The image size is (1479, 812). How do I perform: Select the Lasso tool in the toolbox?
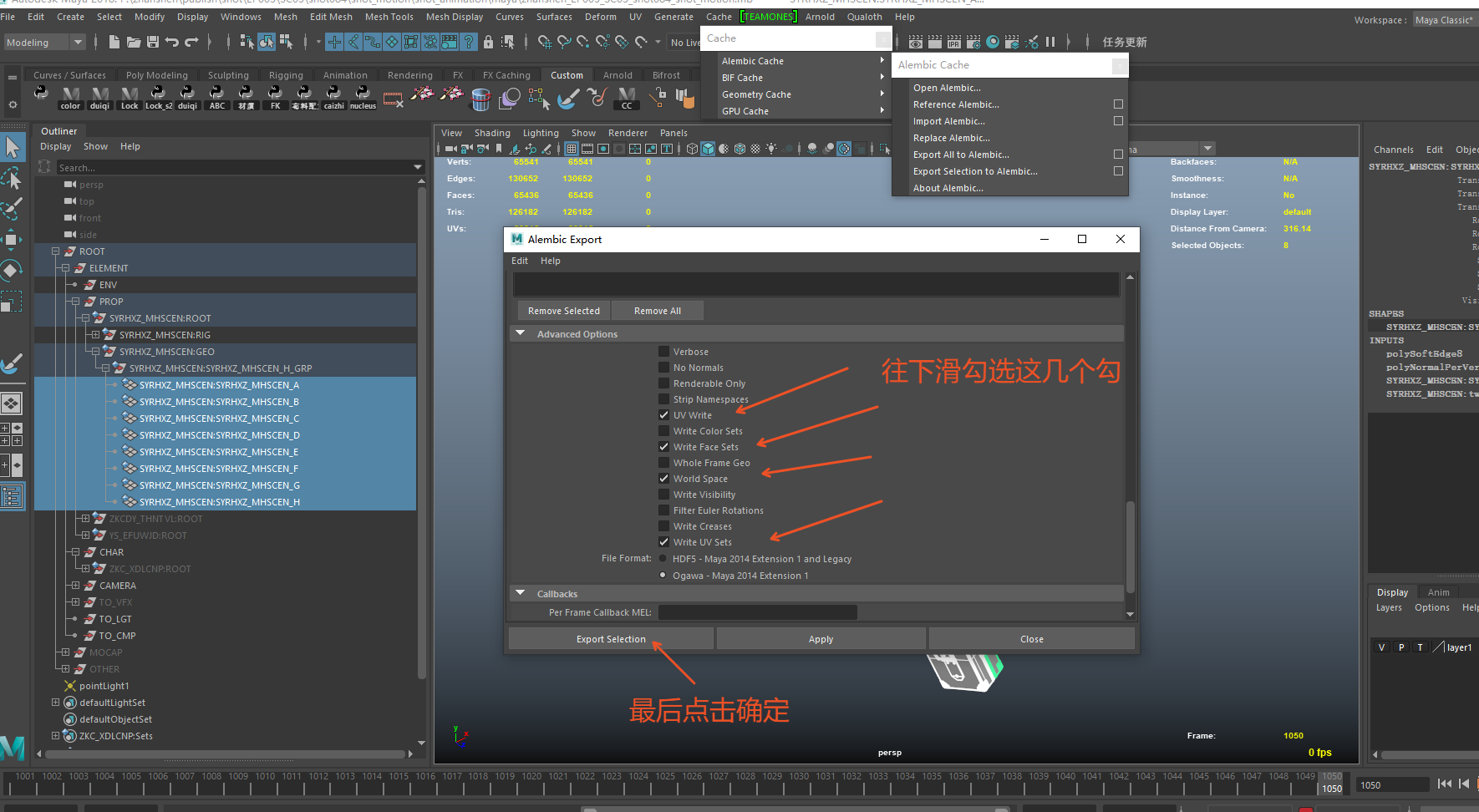tap(13, 179)
